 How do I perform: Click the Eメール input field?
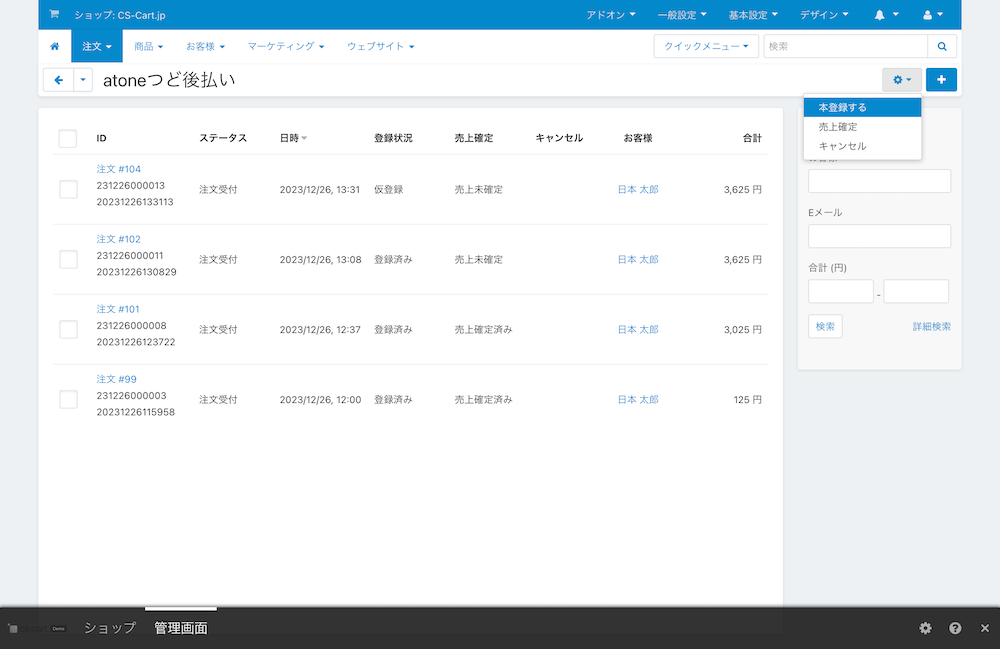click(x=879, y=236)
